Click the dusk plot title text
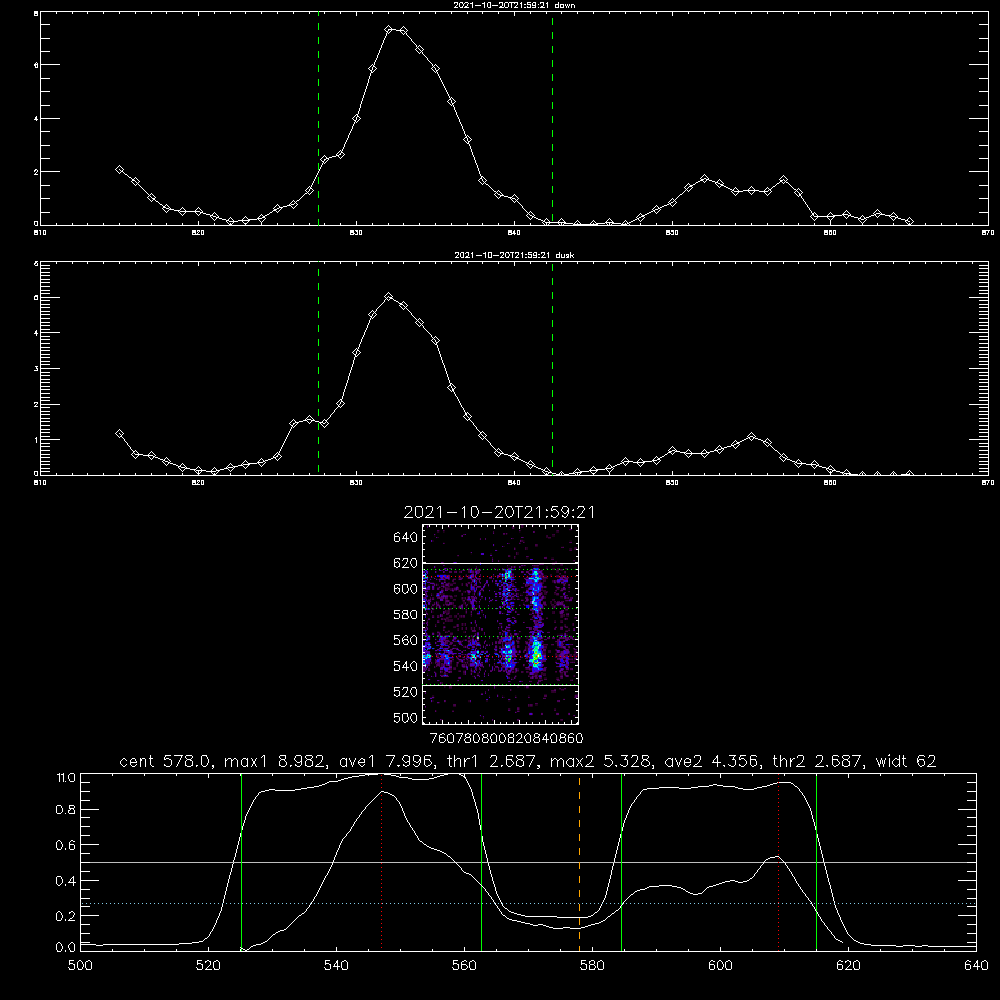The image size is (1000, 1000). tap(514, 255)
